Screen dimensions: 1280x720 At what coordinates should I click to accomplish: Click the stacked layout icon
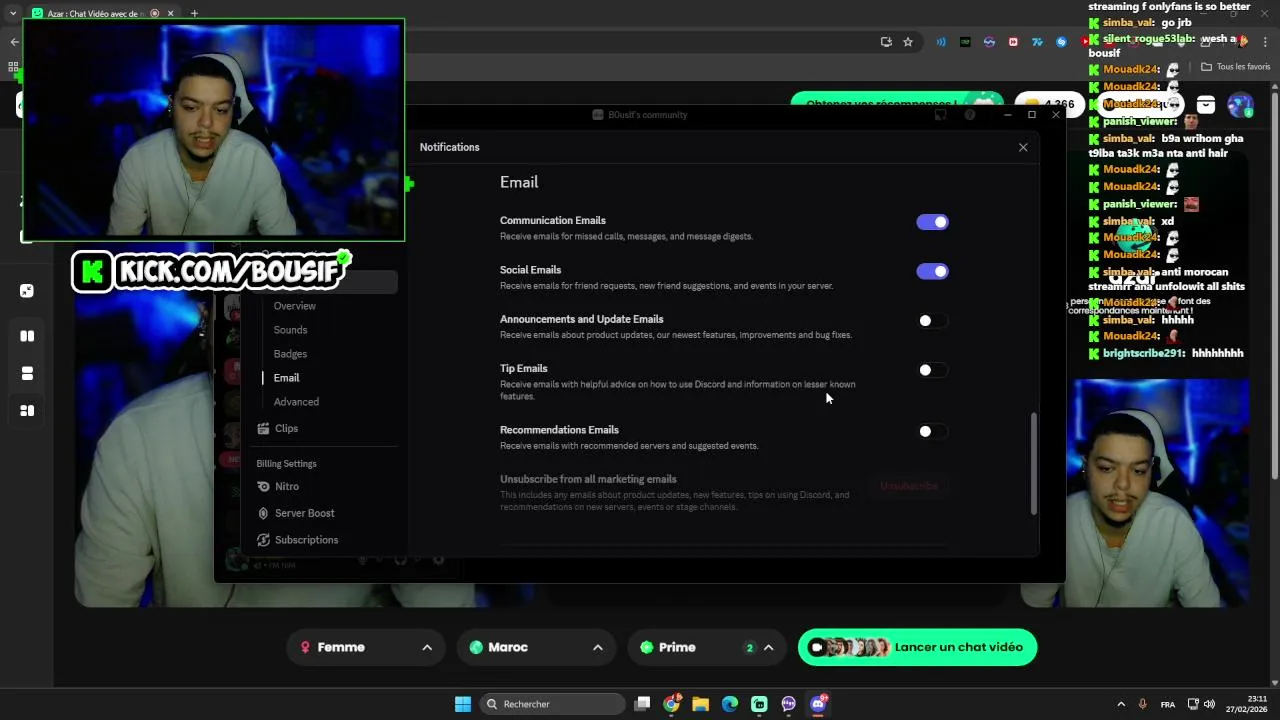tap(27, 373)
